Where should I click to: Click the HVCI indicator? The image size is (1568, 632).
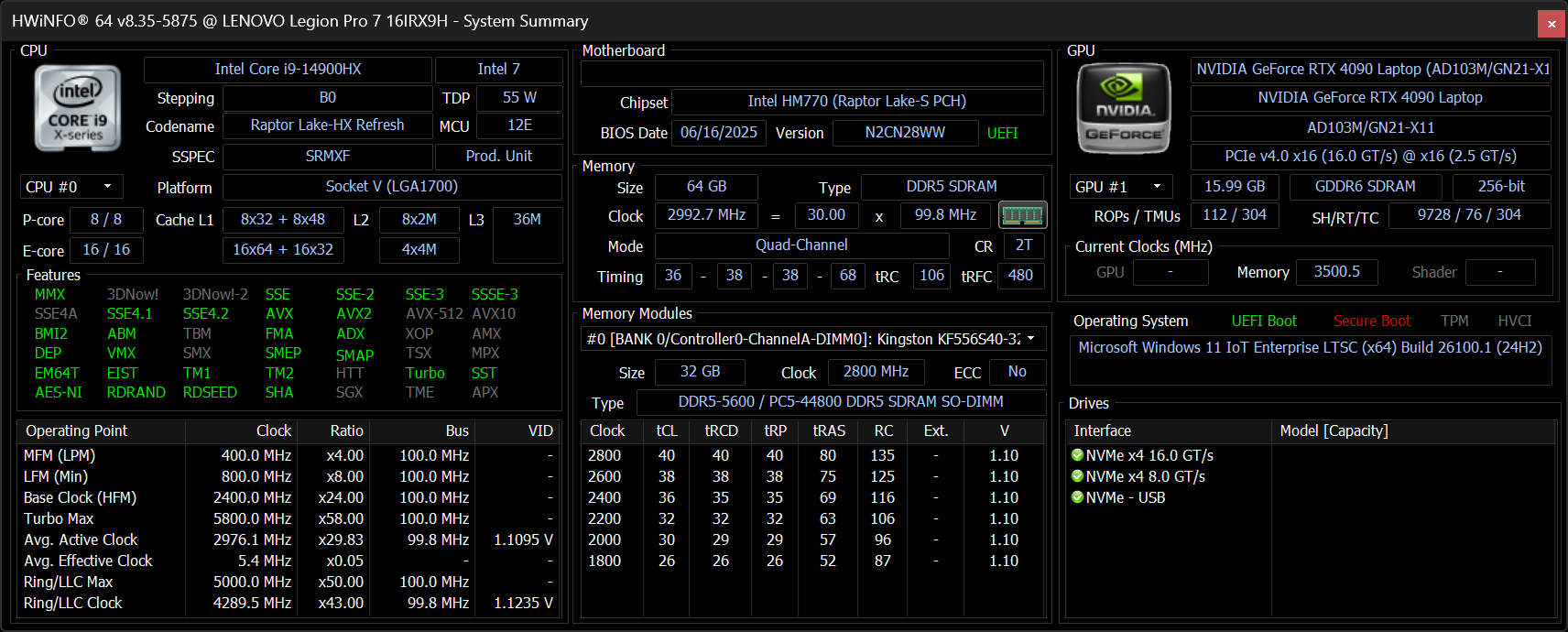[1514, 321]
